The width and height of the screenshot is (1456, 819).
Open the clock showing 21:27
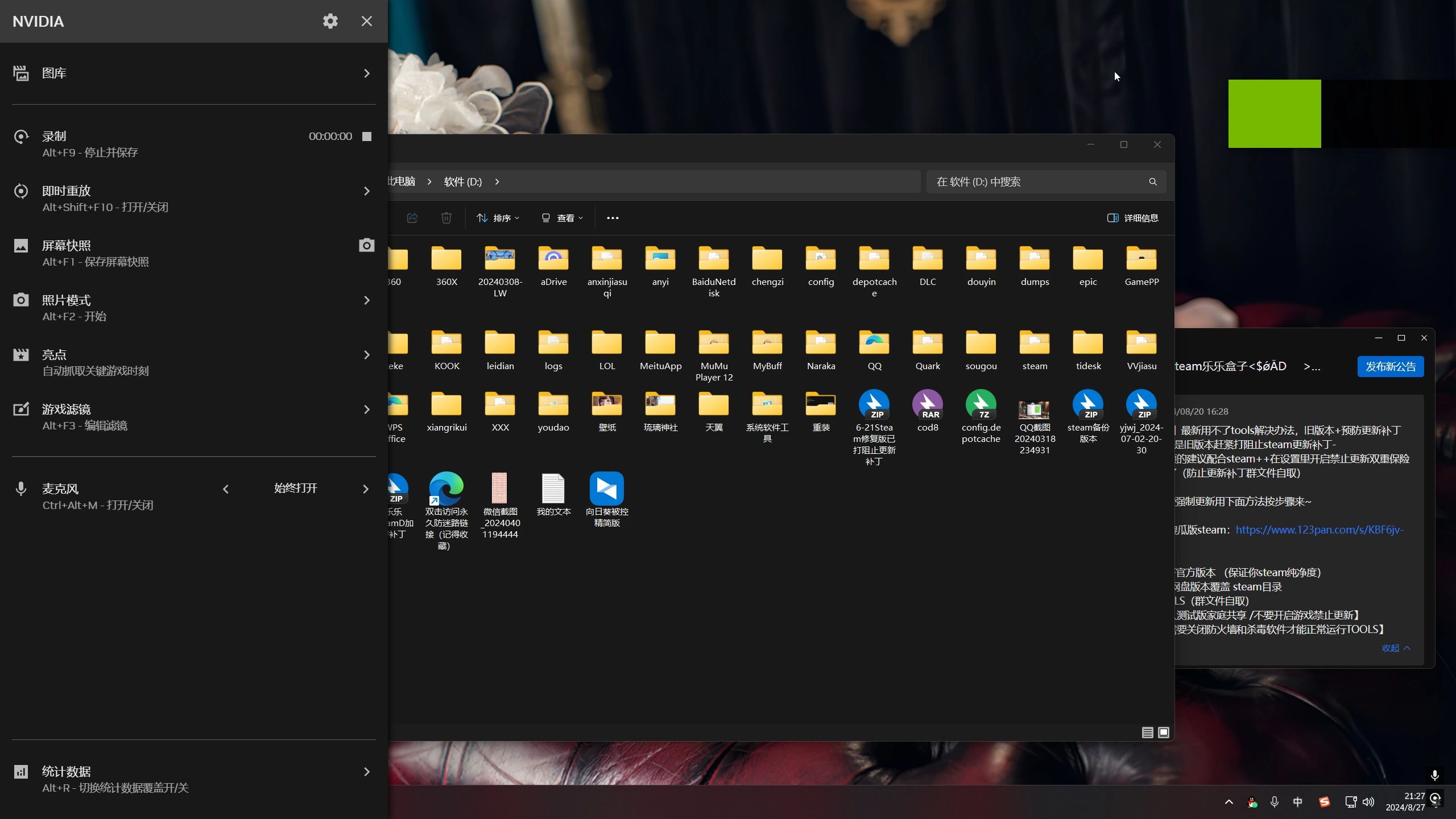(x=1405, y=802)
